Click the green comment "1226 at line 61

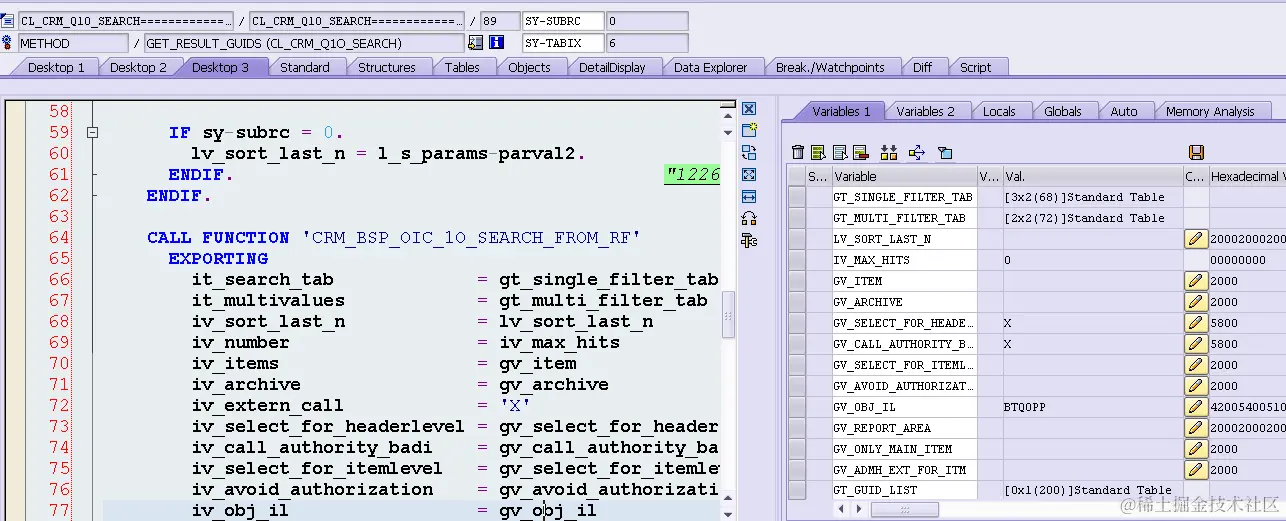(692, 175)
